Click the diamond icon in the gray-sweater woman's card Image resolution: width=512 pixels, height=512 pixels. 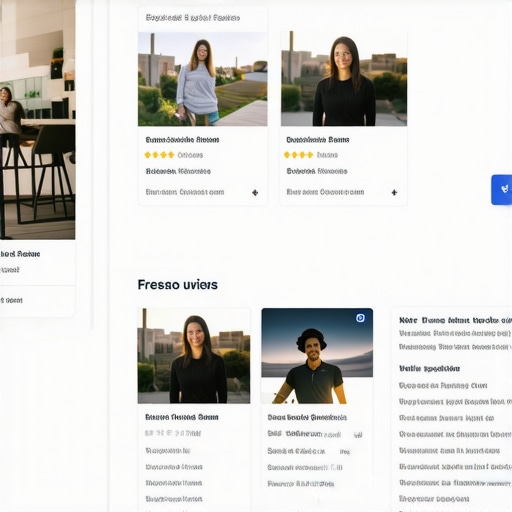(x=255, y=192)
